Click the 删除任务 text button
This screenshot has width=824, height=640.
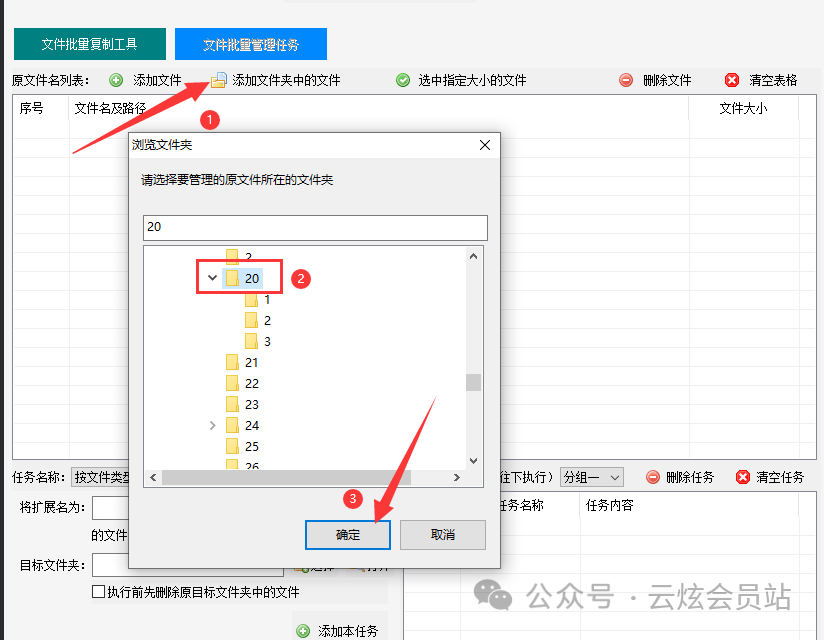[691, 477]
